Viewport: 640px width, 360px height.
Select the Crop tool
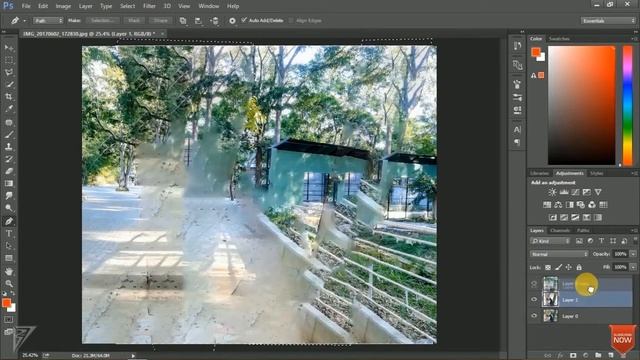click(x=9, y=97)
